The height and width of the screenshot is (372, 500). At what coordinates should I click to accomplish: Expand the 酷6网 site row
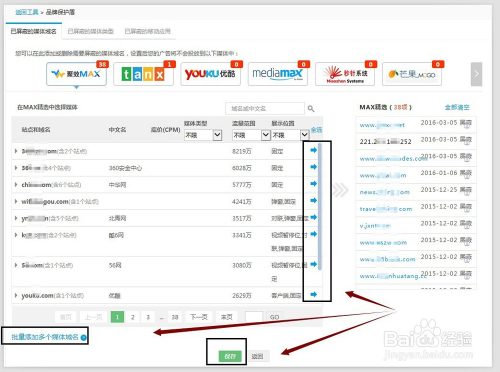[x=16, y=235]
